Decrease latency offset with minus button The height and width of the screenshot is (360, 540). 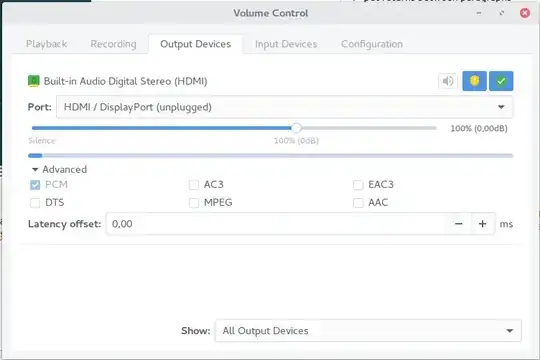(x=459, y=224)
